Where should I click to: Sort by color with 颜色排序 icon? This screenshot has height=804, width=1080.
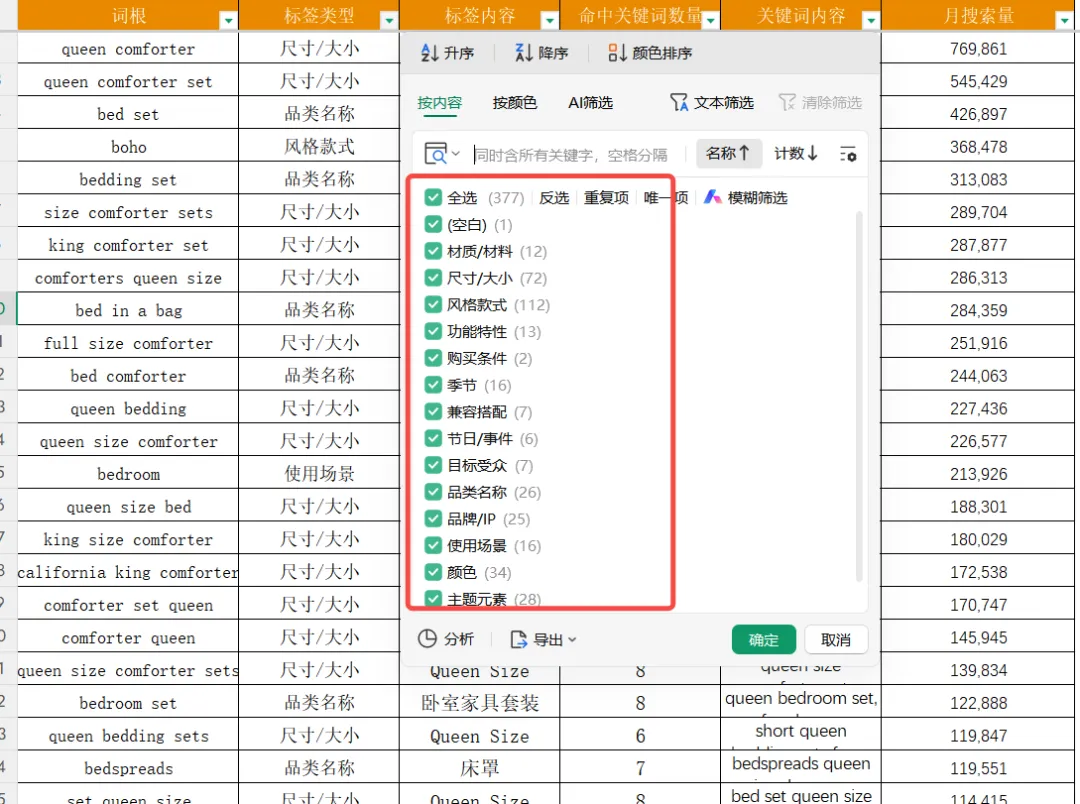coord(616,53)
